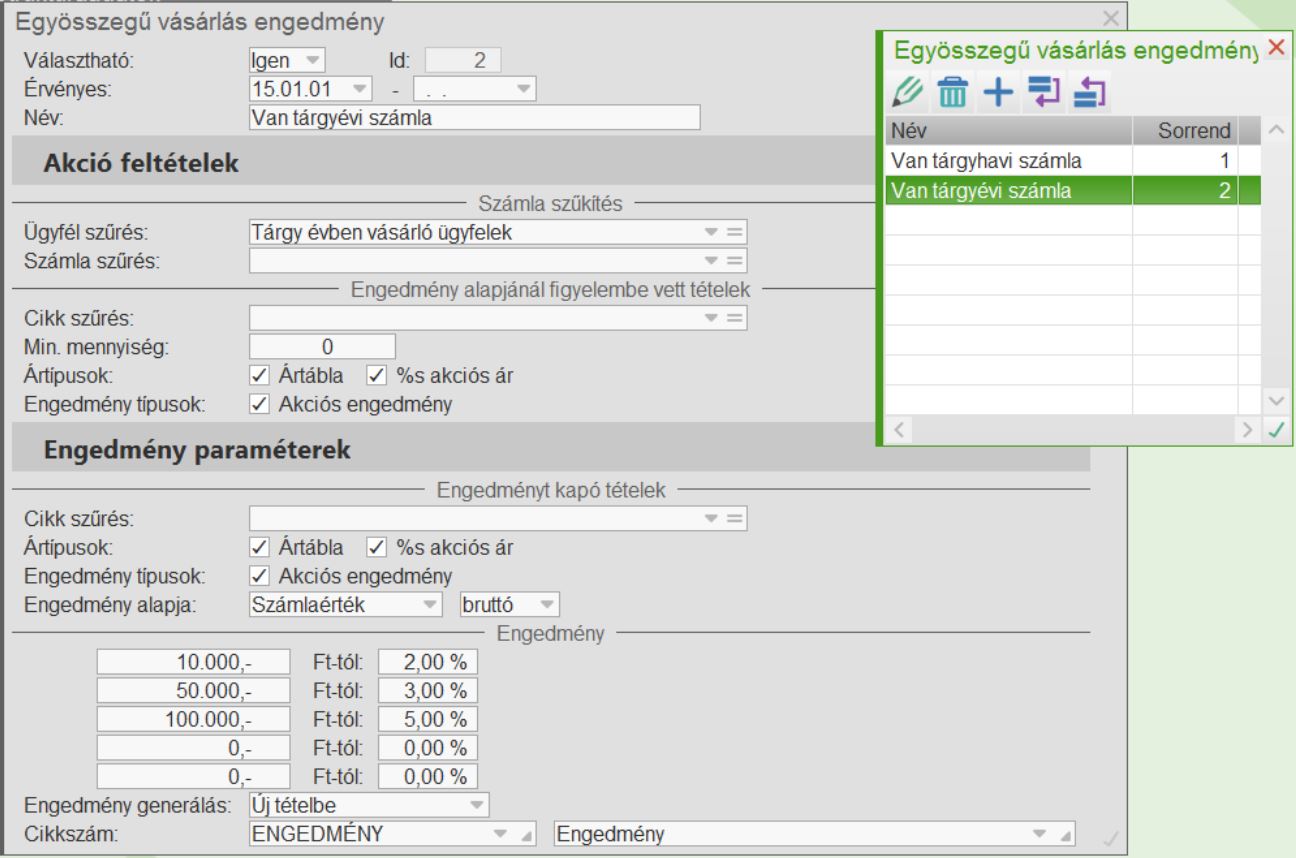The width and height of the screenshot is (1296, 858).
Task: Expand Cikk szűrés dropdown under Engedmény paraméterek
Action: coord(711,518)
